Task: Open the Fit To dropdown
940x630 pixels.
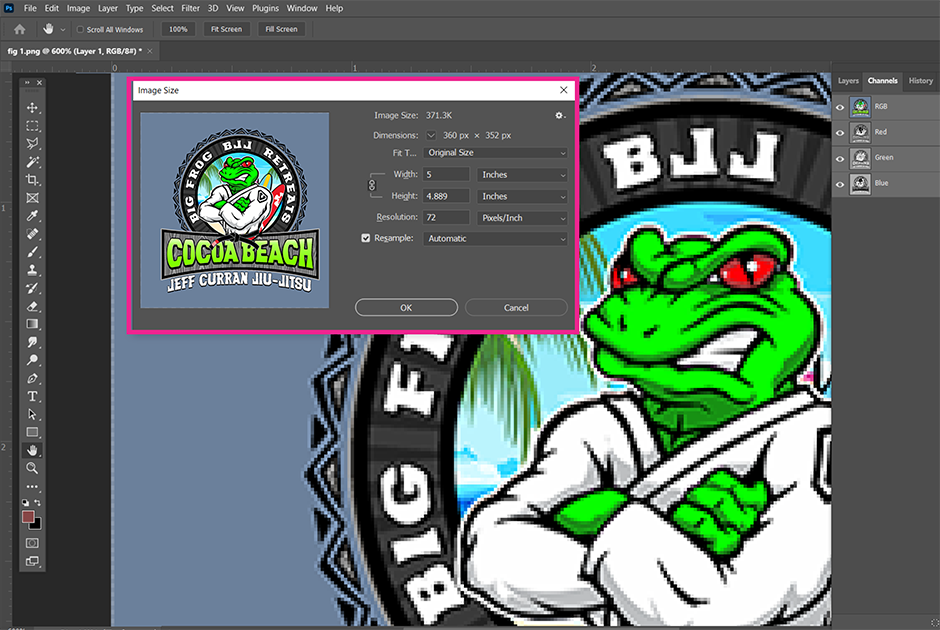Action: (x=495, y=153)
